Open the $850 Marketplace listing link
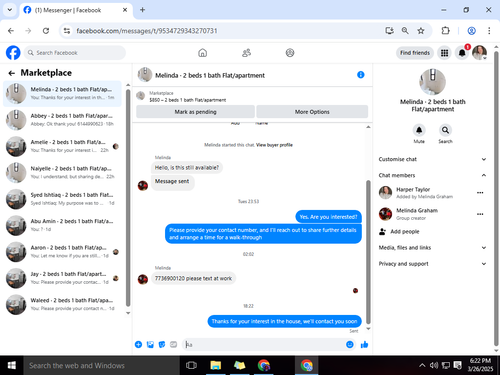 pos(187,100)
